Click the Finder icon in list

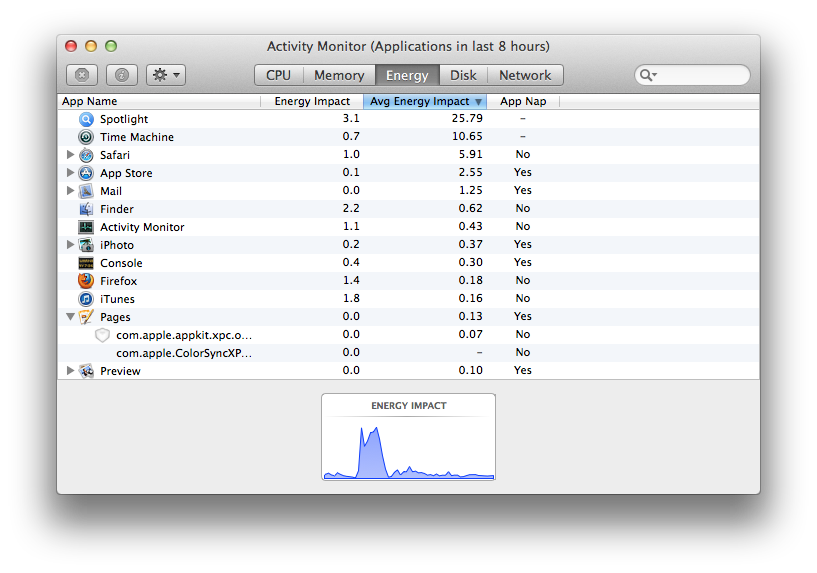[x=86, y=209]
